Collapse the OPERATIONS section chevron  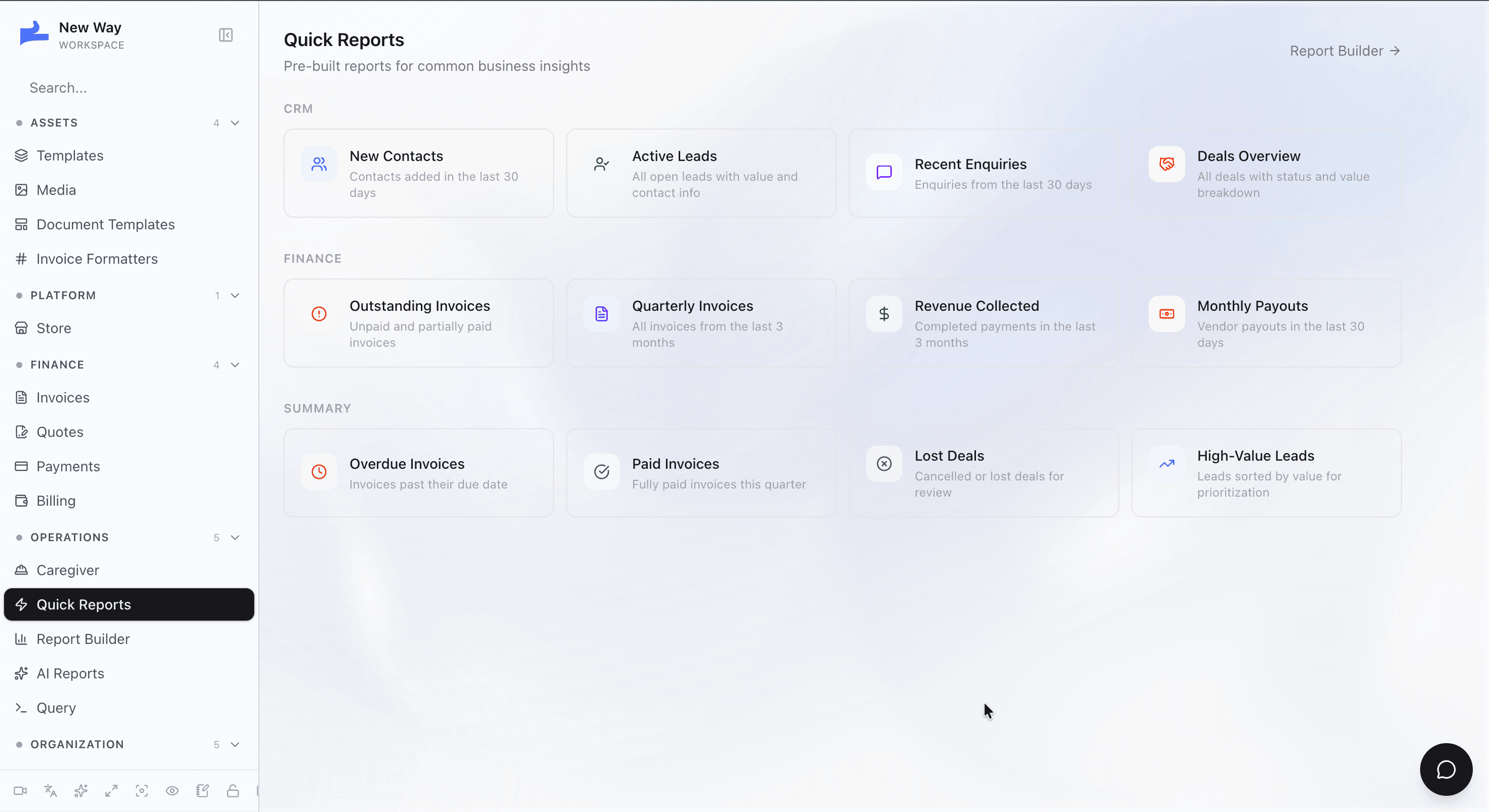coord(236,538)
